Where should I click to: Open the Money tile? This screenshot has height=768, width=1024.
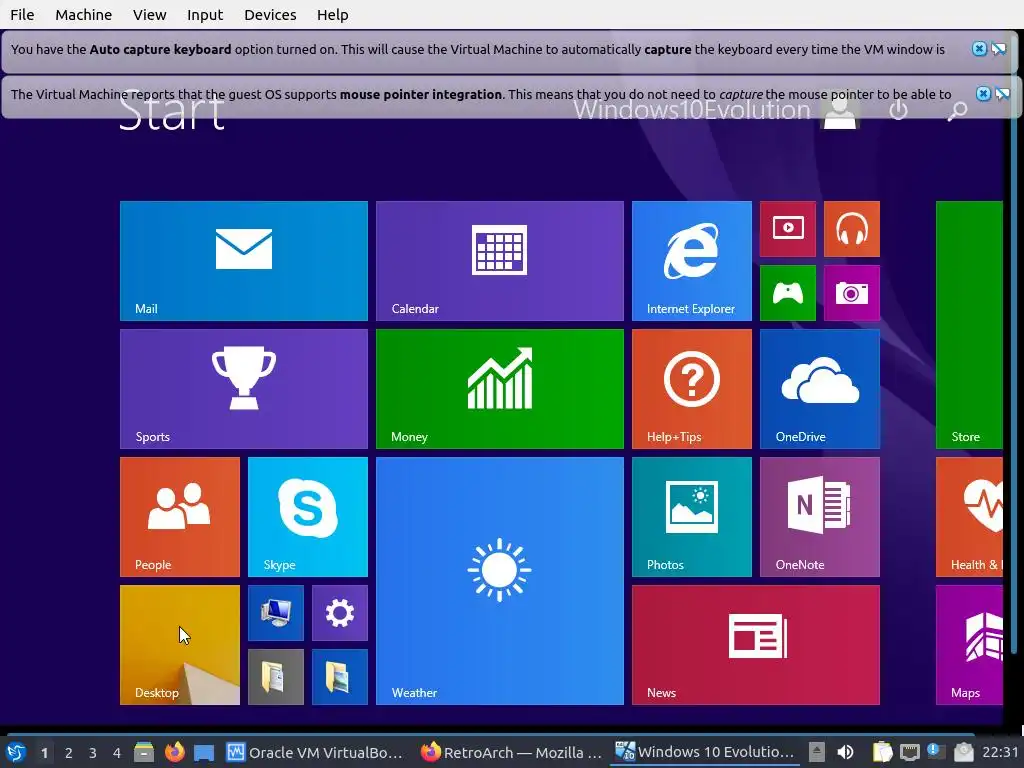[500, 389]
